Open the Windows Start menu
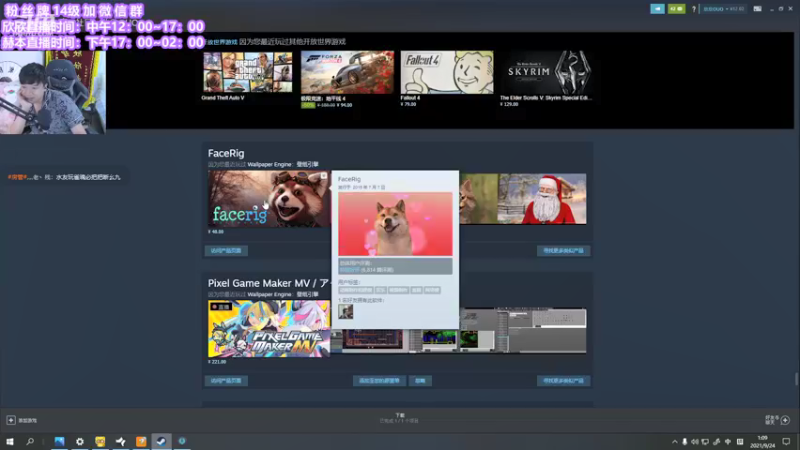Image resolution: width=800 pixels, height=450 pixels. click(x=10, y=441)
